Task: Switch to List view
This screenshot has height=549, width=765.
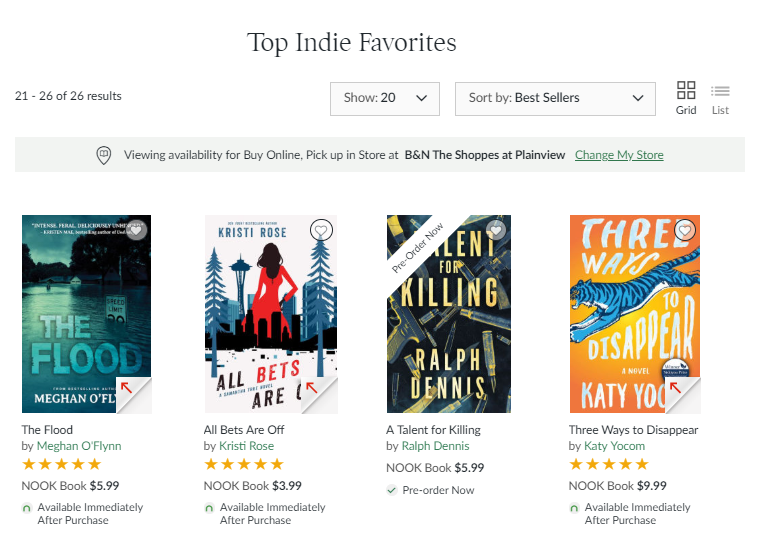Action: click(720, 100)
